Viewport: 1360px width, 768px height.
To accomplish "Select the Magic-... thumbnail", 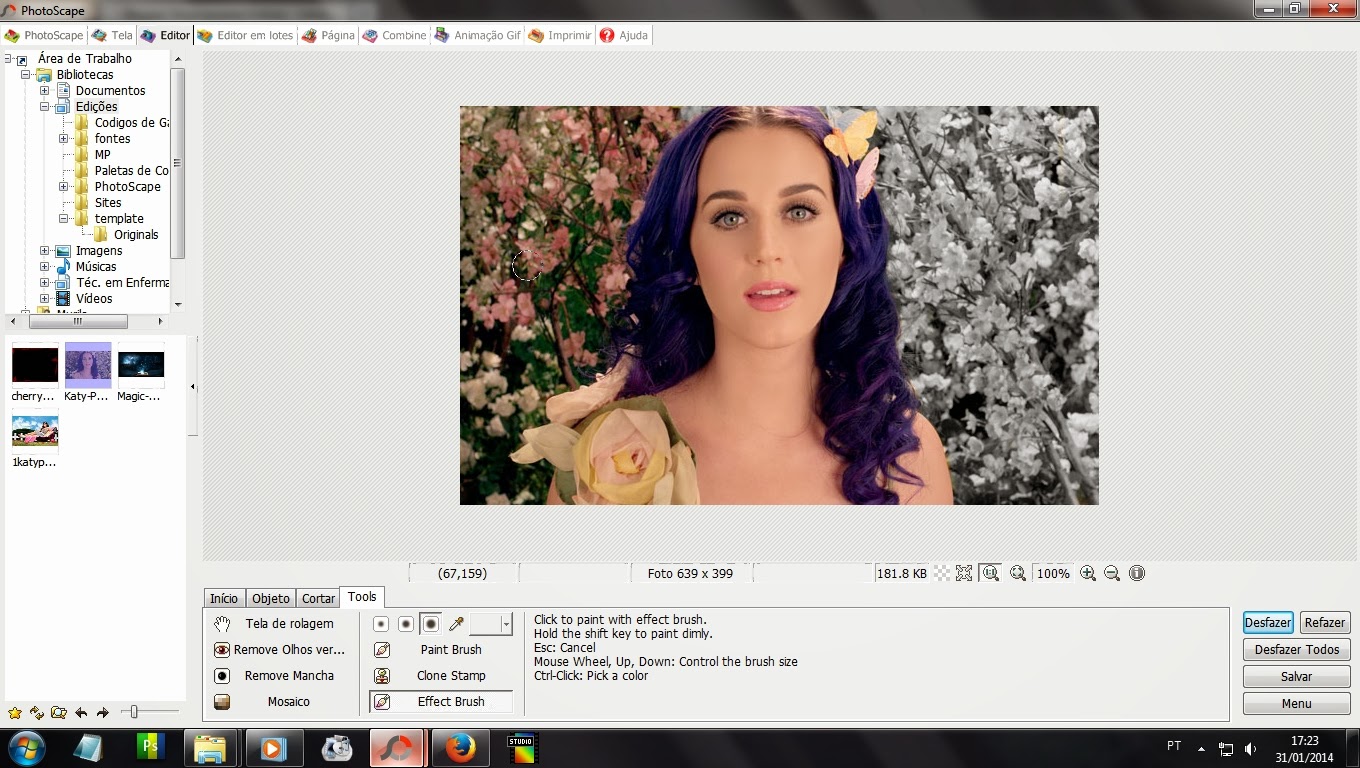I will pyautogui.click(x=140, y=372).
